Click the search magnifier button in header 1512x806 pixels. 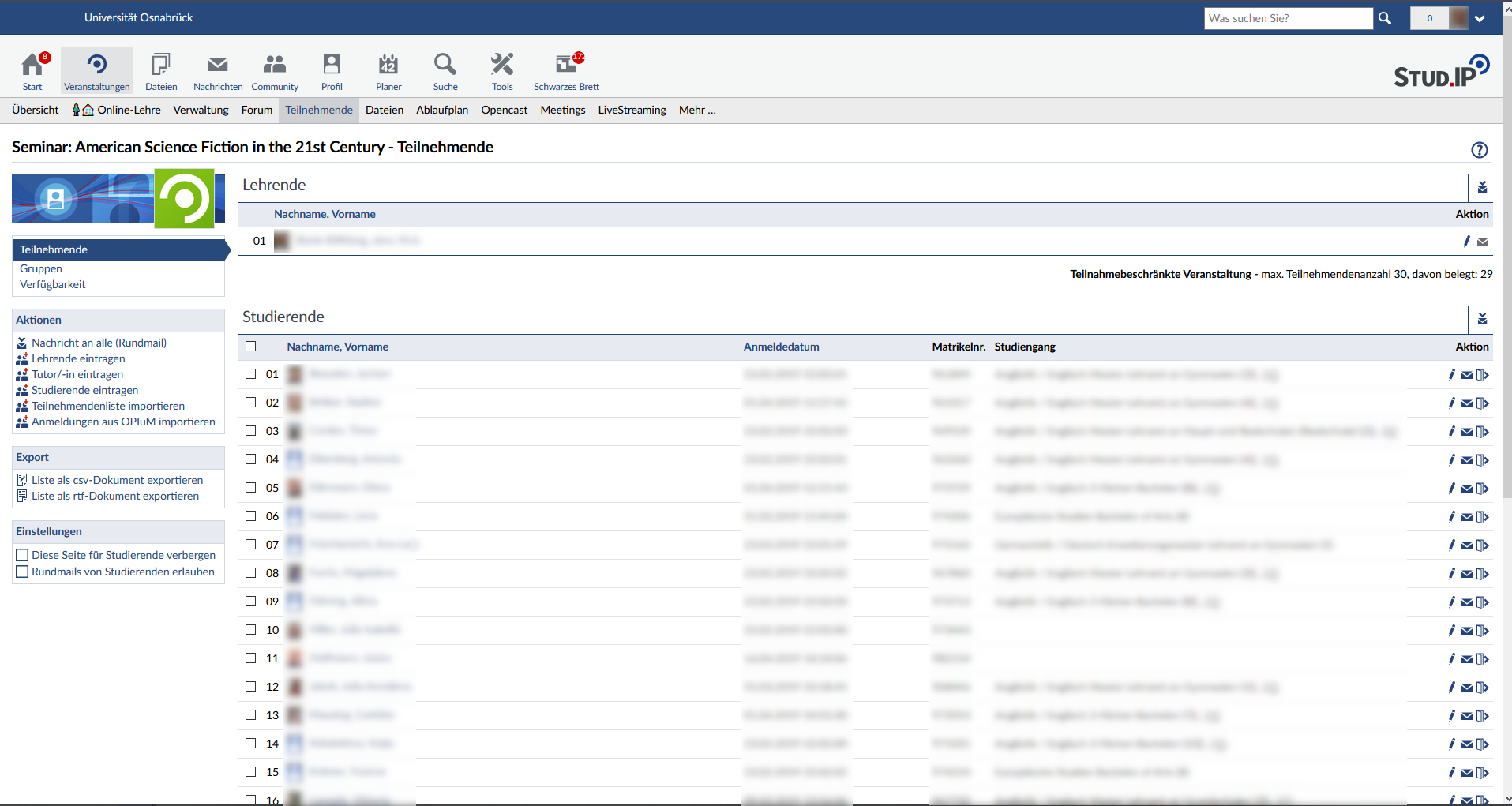coord(1385,18)
